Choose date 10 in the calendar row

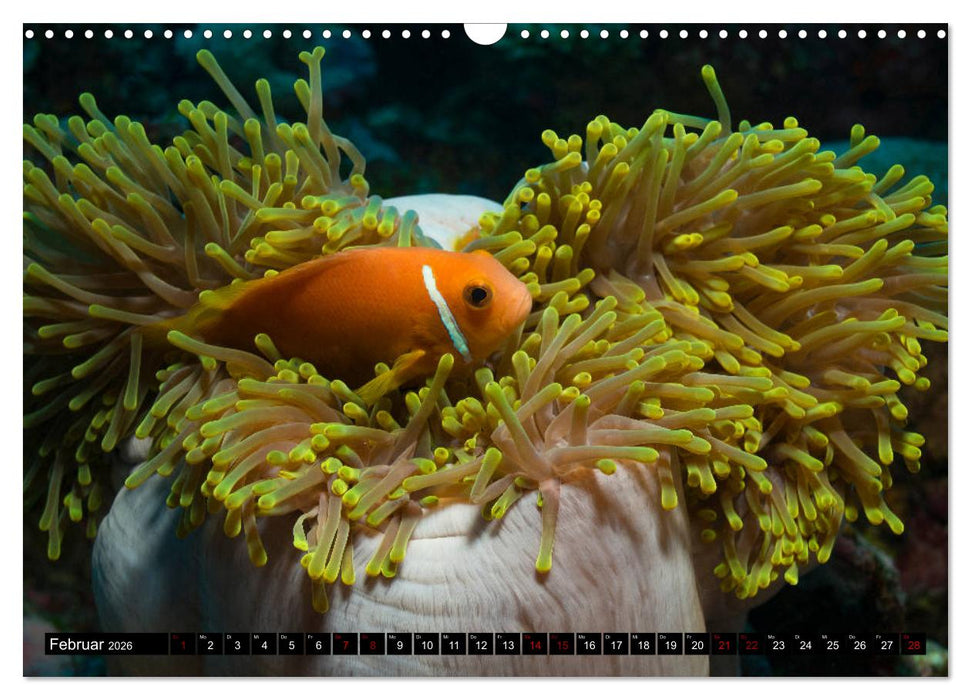coord(426,645)
